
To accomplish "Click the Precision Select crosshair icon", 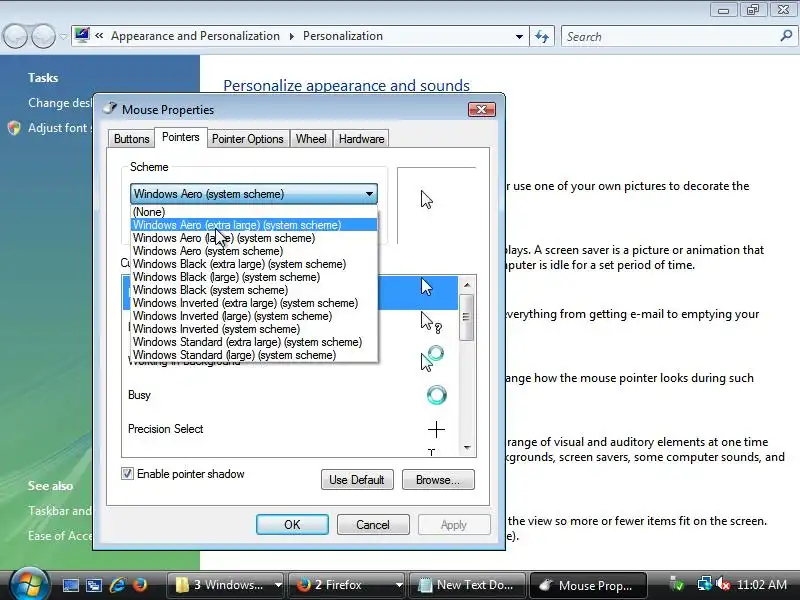I will [436, 430].
